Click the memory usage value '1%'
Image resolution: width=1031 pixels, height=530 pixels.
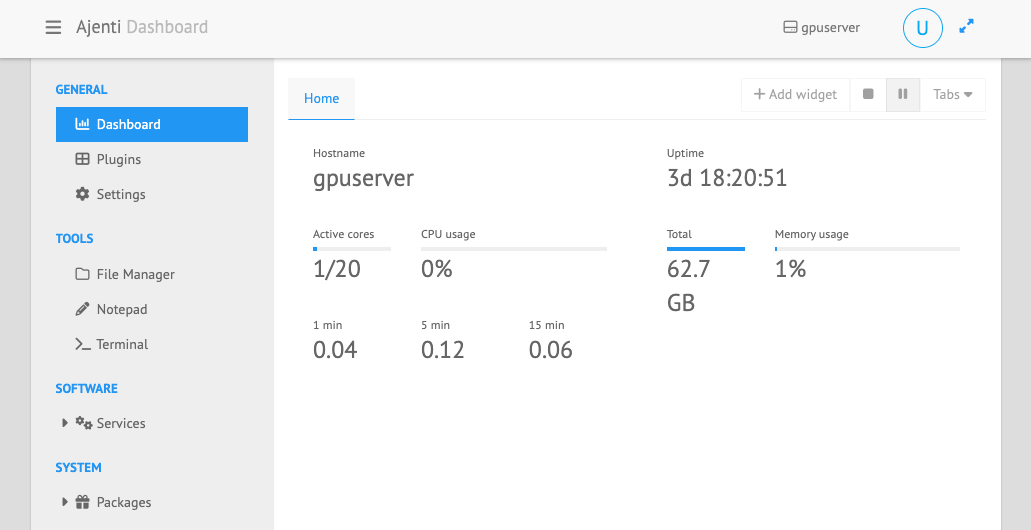point(790,269)
